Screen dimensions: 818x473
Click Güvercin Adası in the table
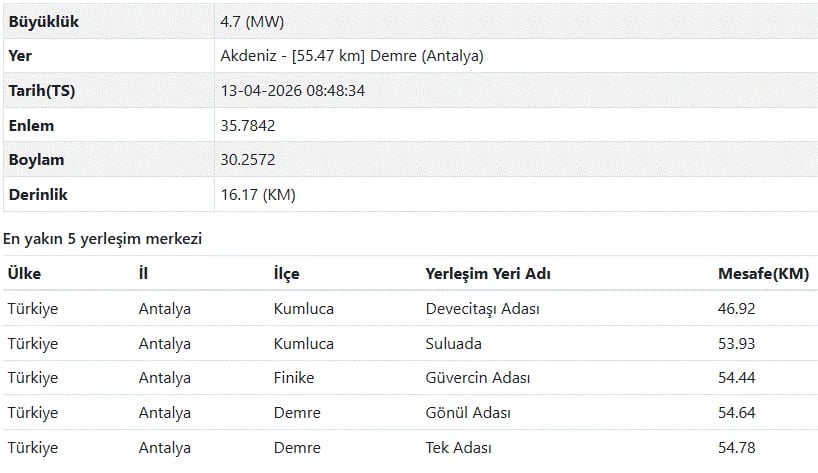[478, 378]
